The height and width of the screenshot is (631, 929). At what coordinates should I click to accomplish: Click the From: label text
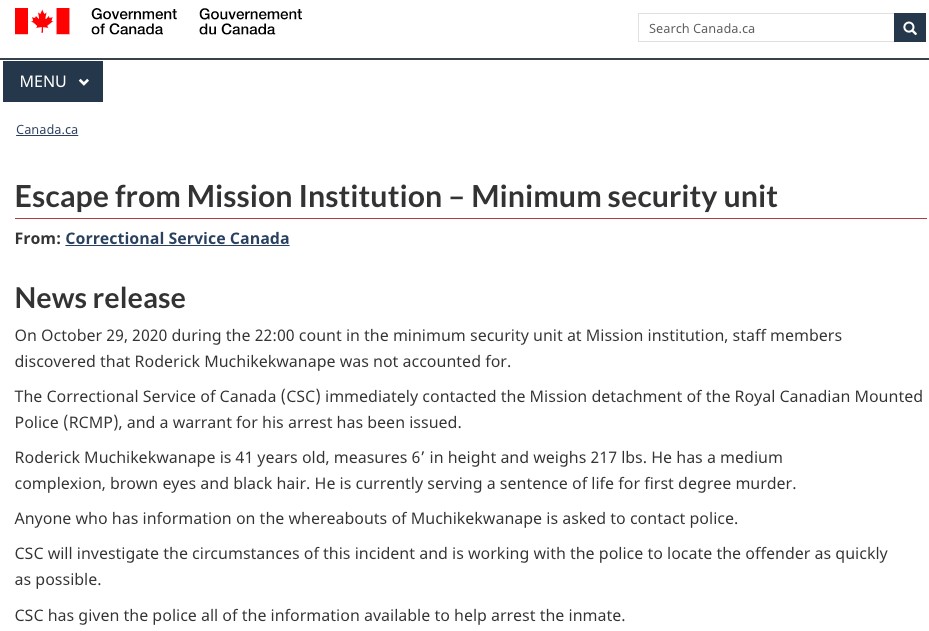pos(38,238)
